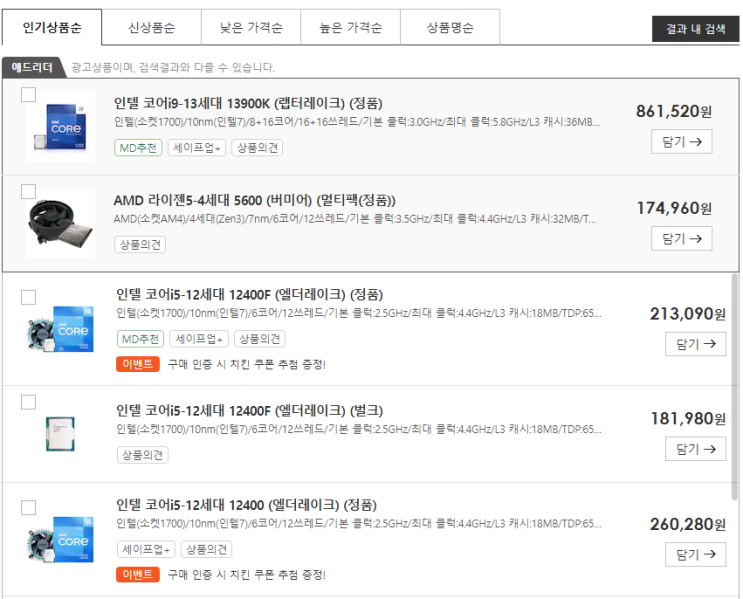Open 상품의견 for 13900K
Viewport: 743px width, 599px height.
click(257, 148)
